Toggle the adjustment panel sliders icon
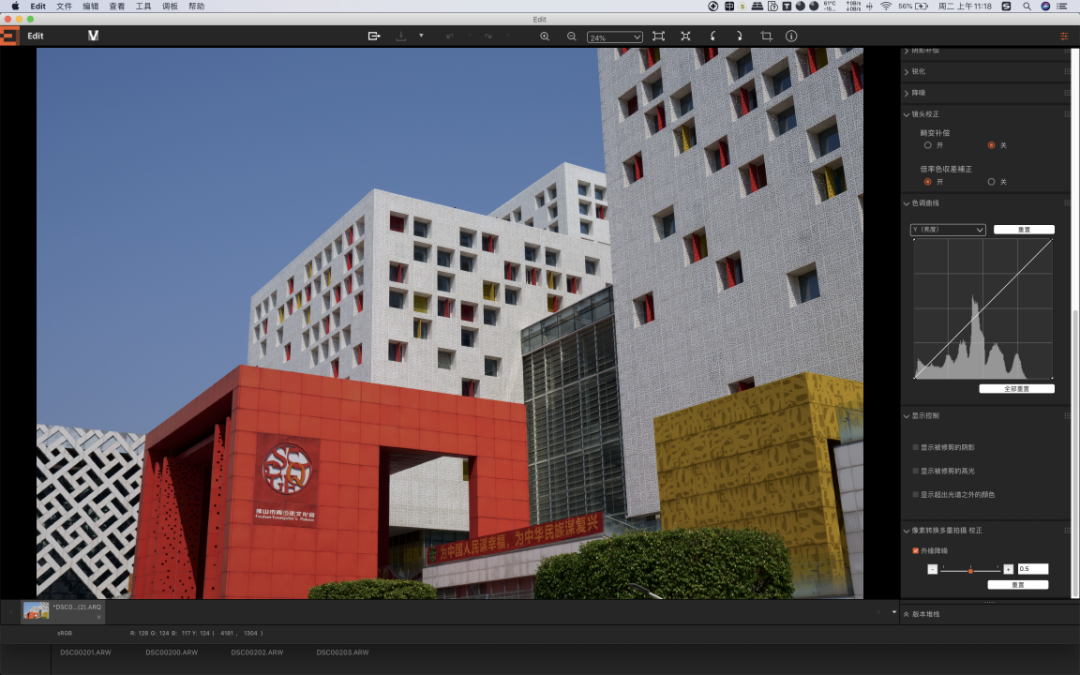Screen dimensions: 1080x675 pos(1064,36)
